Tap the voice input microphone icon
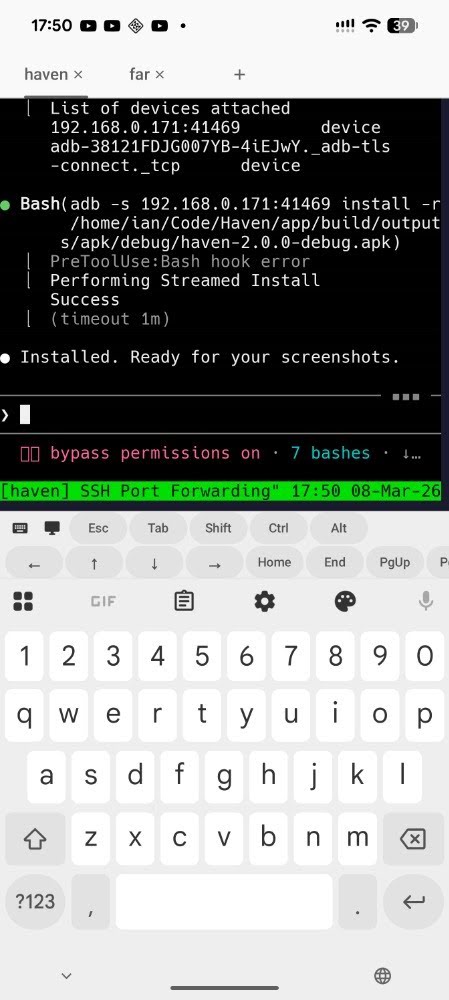The image size is (449, 1000). pyautogui.click(x=425, y=601)
